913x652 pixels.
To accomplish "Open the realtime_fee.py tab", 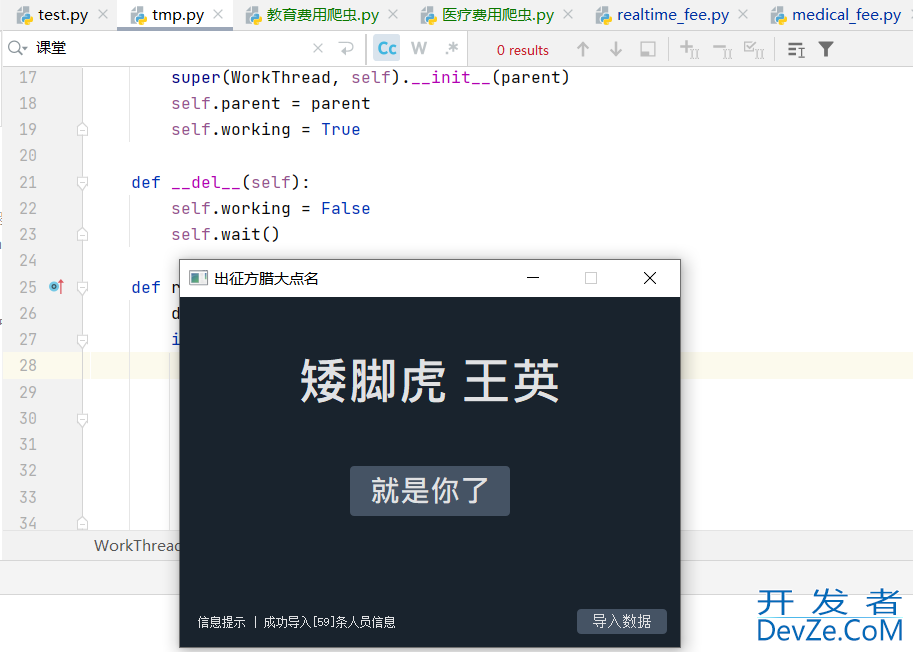I will point(673,15).
